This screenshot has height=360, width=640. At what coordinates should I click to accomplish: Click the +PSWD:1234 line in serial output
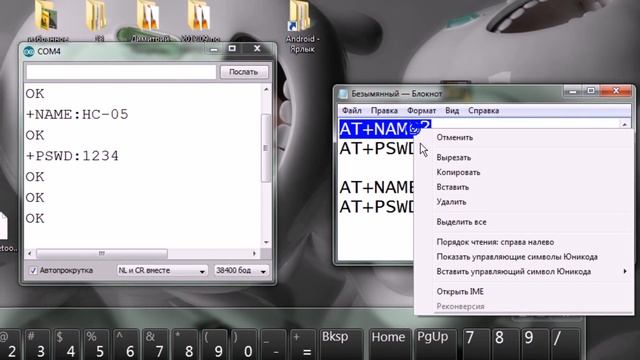click(x=72, y=156)
